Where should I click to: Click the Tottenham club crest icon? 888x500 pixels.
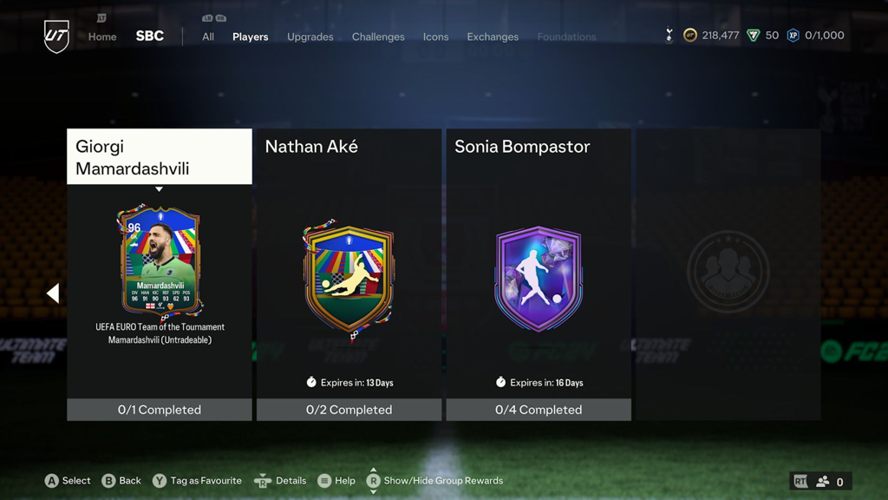click(669, 35)
